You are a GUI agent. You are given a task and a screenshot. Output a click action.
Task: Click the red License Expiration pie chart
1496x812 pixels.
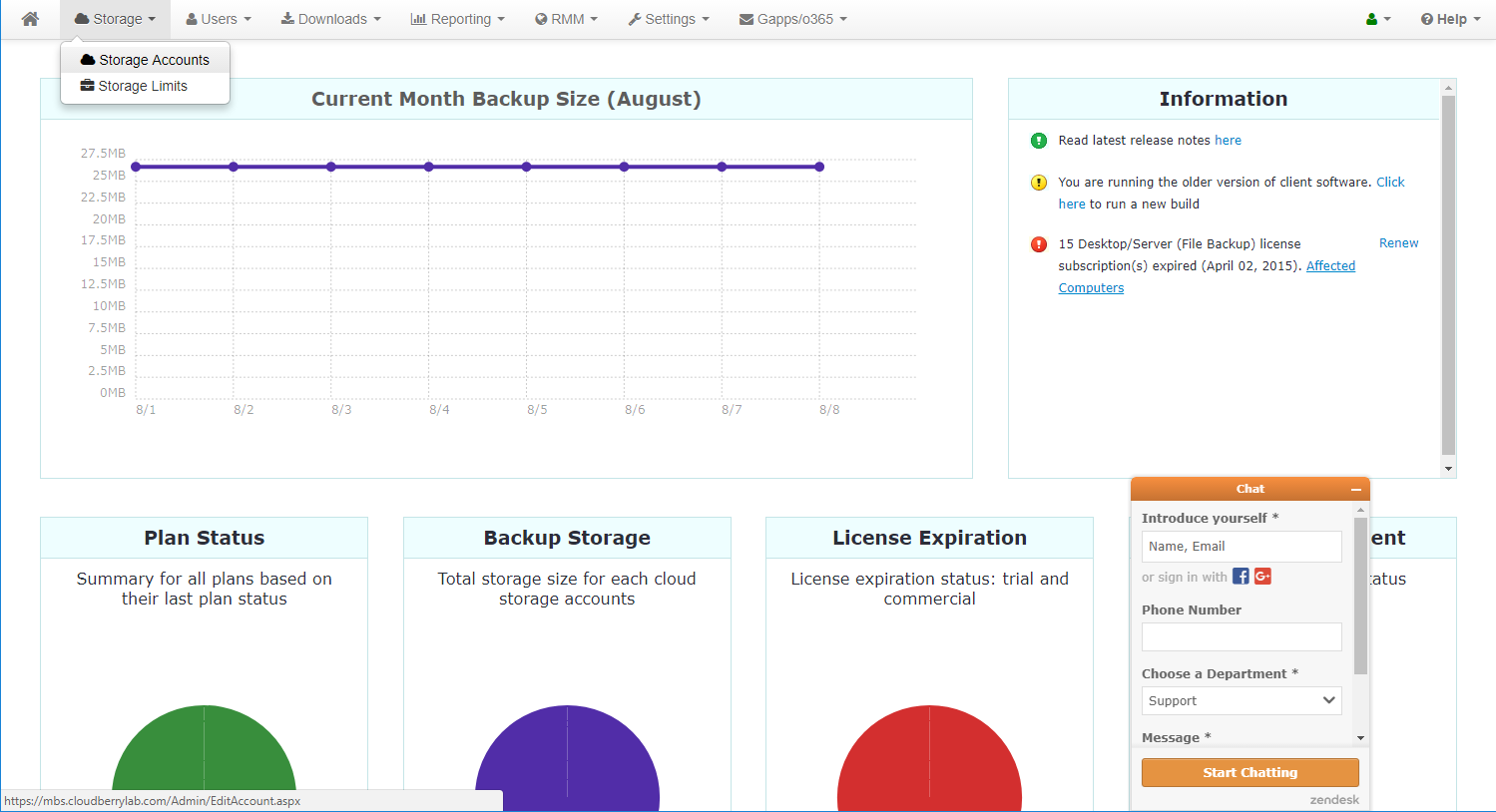[929, 758]
